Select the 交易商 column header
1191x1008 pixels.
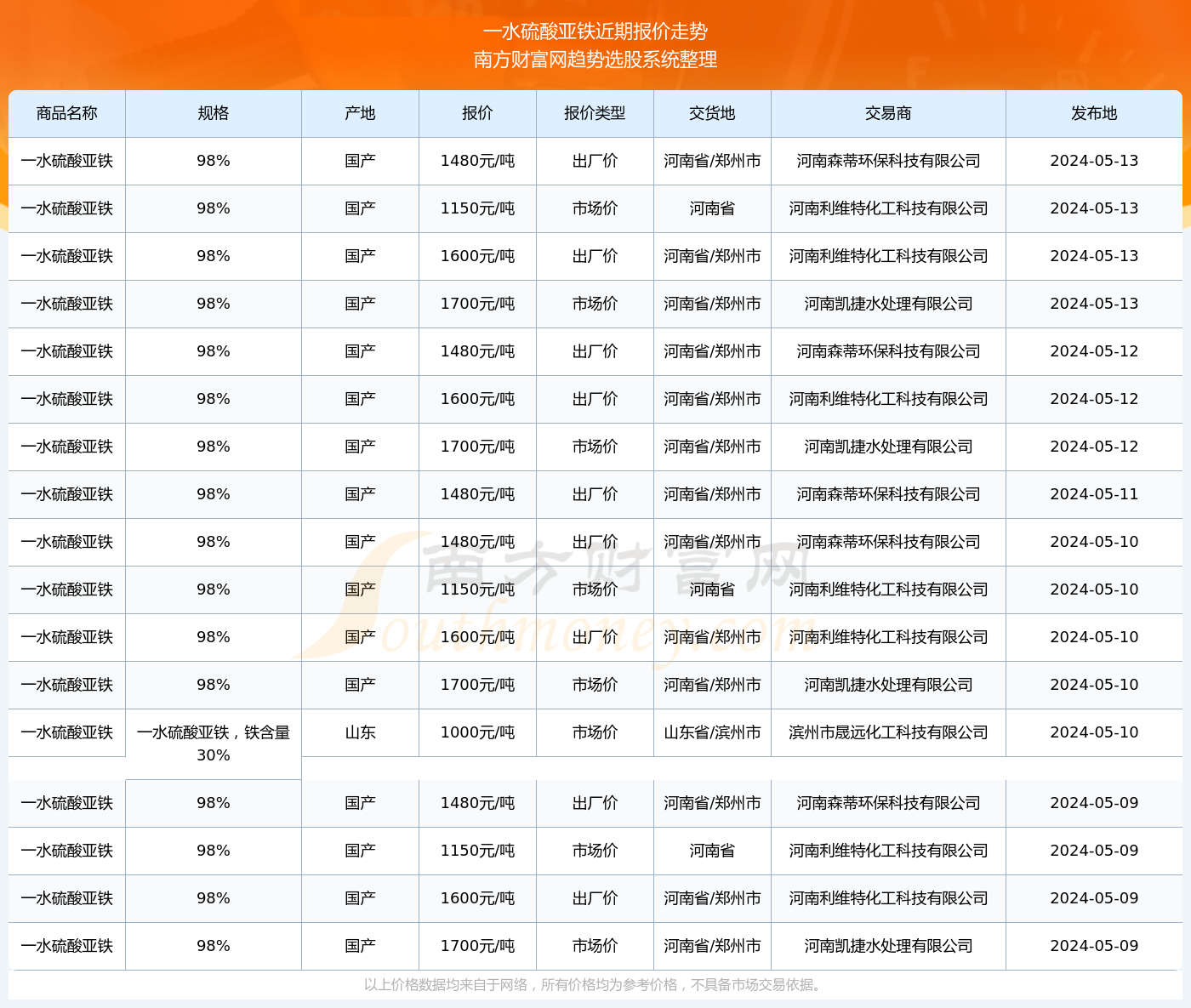click(x=888, y=113)
